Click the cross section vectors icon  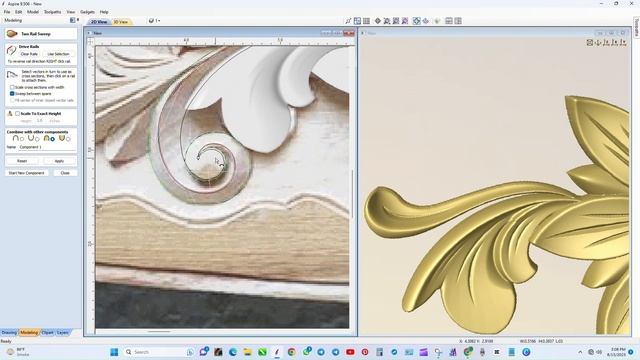point(12,75)
